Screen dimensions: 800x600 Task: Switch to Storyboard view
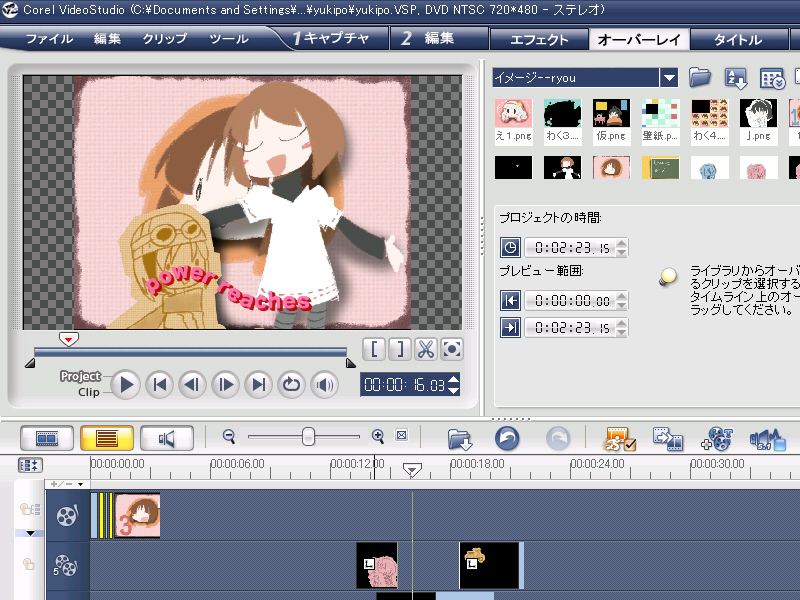pyautogui.click(x=47, y=438)
